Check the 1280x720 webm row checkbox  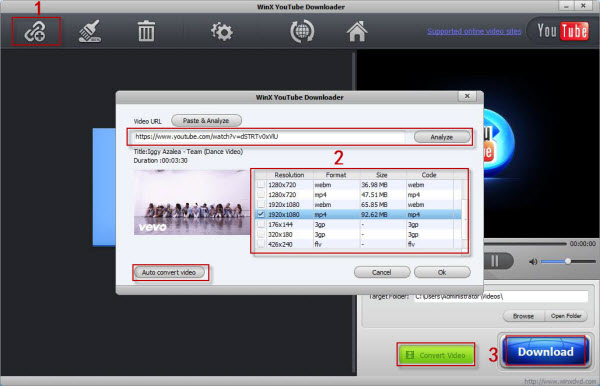[x=261, y=185]
